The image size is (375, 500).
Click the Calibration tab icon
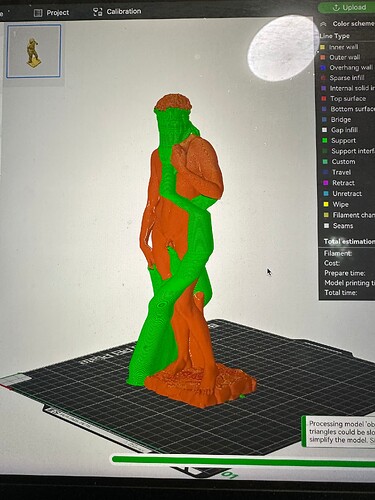point(98,12)
